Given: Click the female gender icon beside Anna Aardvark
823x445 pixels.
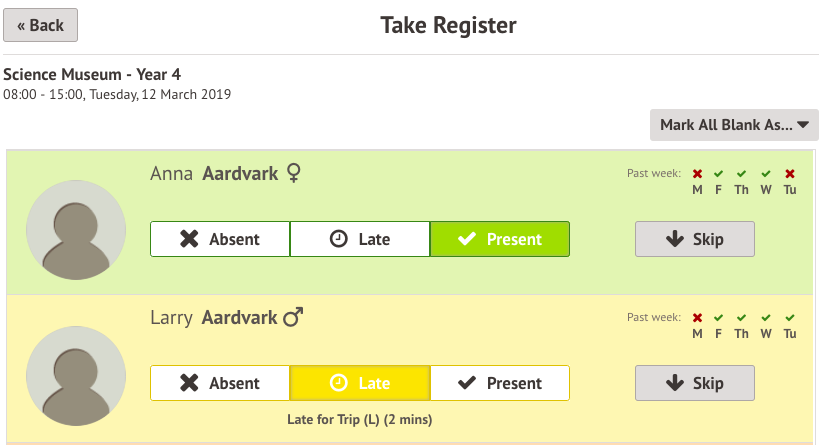Looking at the screenshot, I should 294,174.
